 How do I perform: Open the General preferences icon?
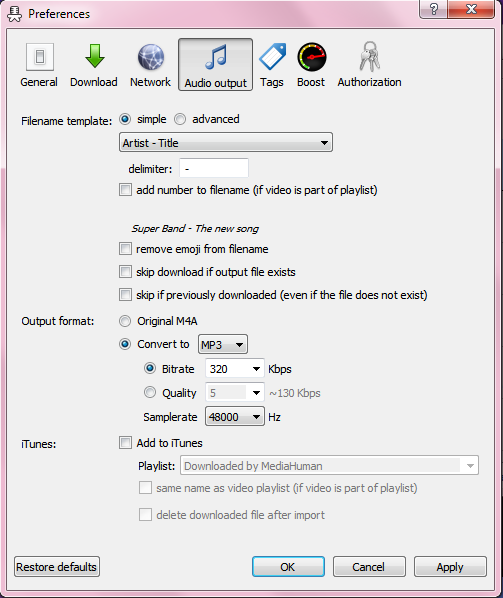point(39,57)
